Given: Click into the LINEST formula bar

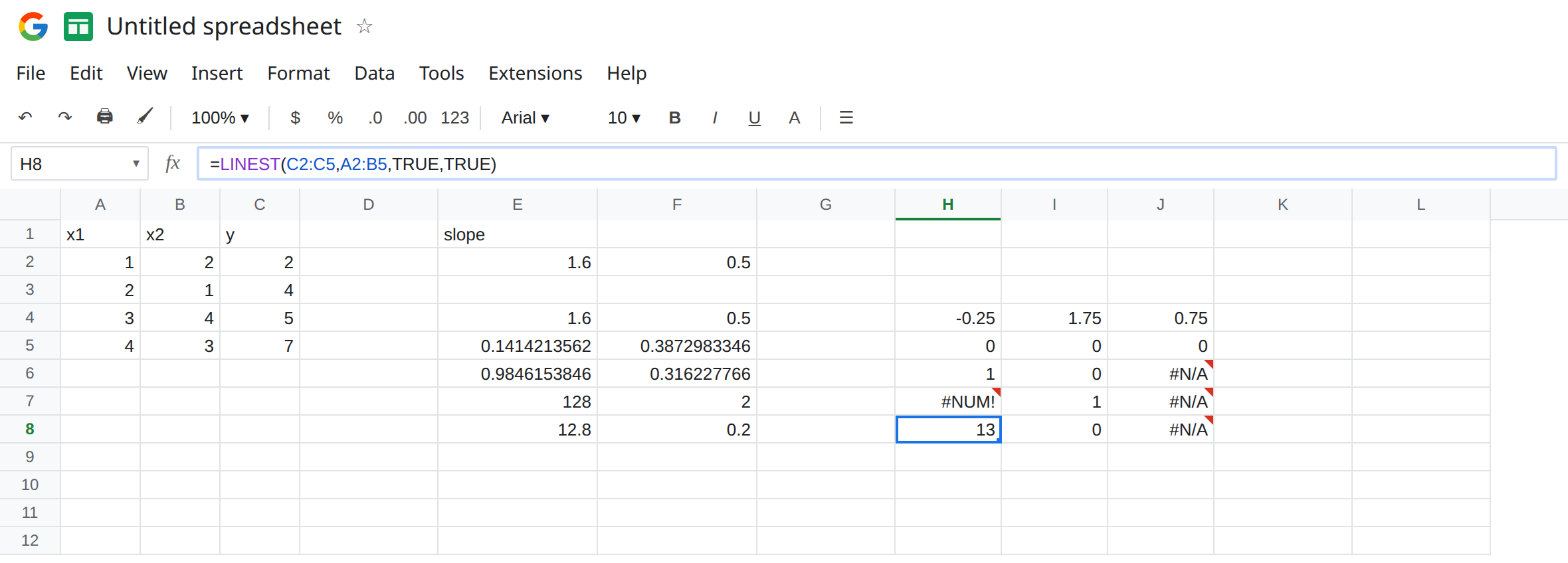Looking at the screenshot, I should click(876, 163).
